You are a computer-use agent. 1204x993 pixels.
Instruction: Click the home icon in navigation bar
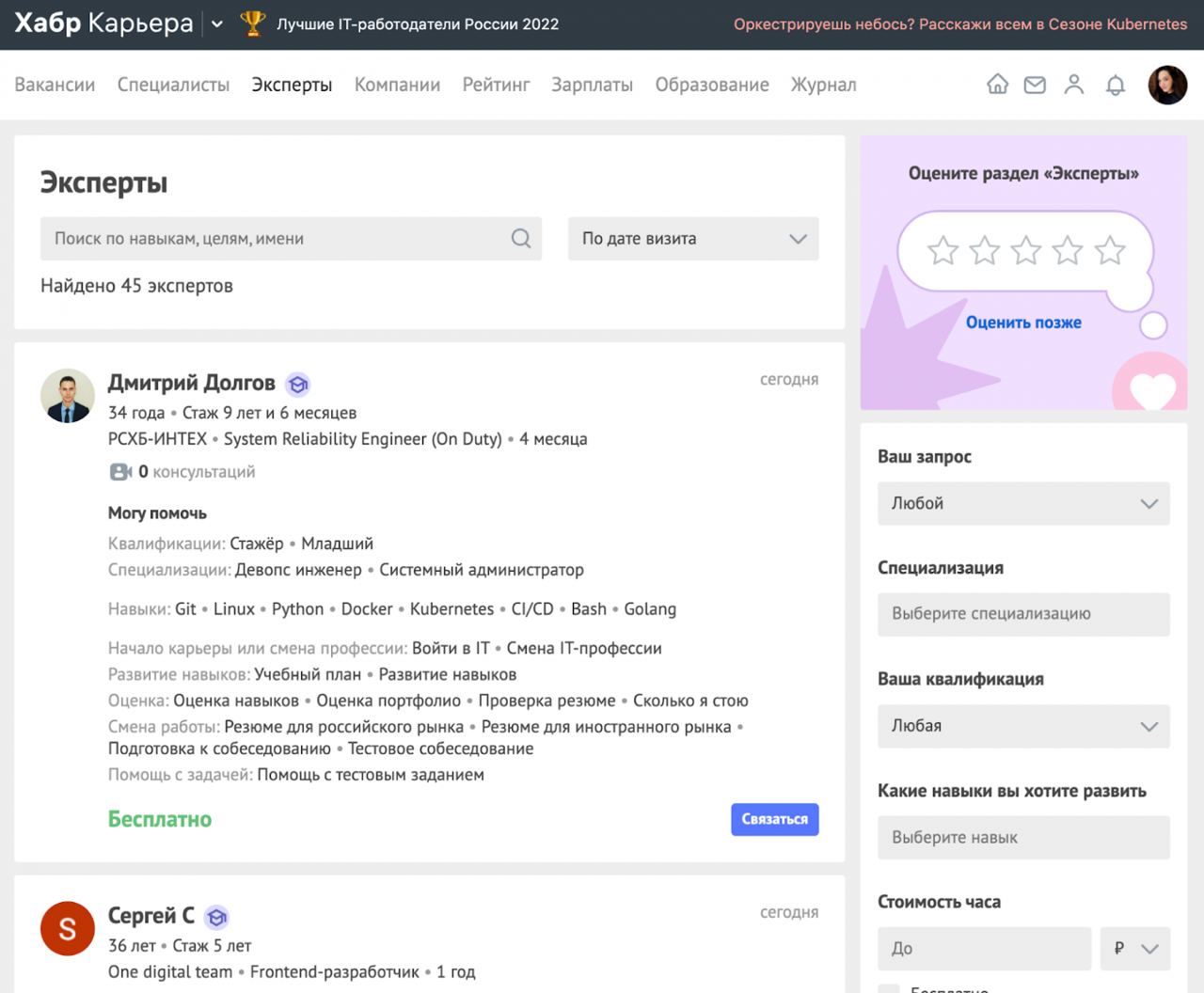[x=997, y=85]
